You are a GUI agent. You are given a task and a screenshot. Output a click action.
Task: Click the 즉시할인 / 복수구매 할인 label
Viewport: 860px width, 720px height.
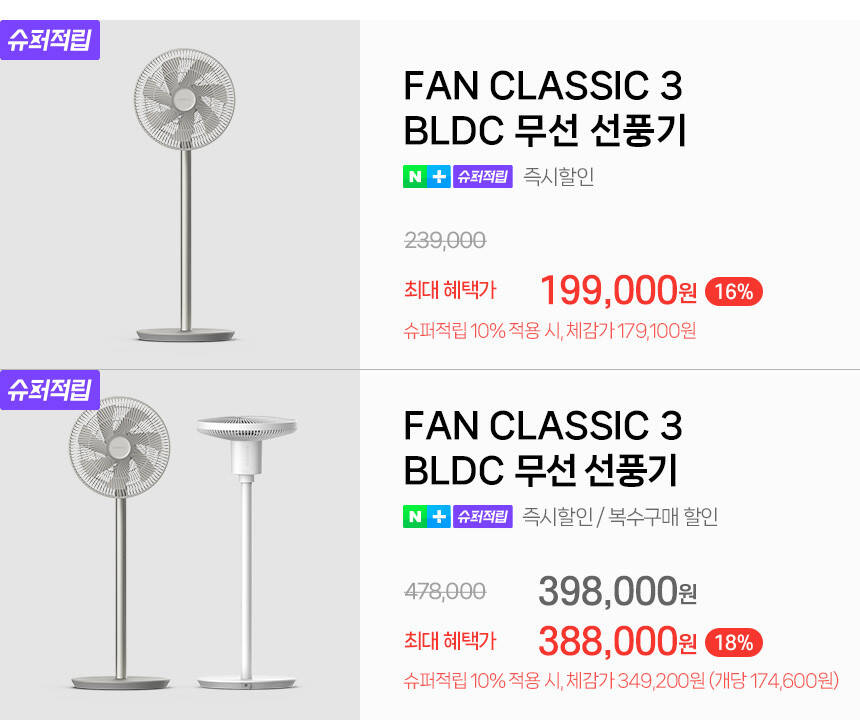click(620, 517)
